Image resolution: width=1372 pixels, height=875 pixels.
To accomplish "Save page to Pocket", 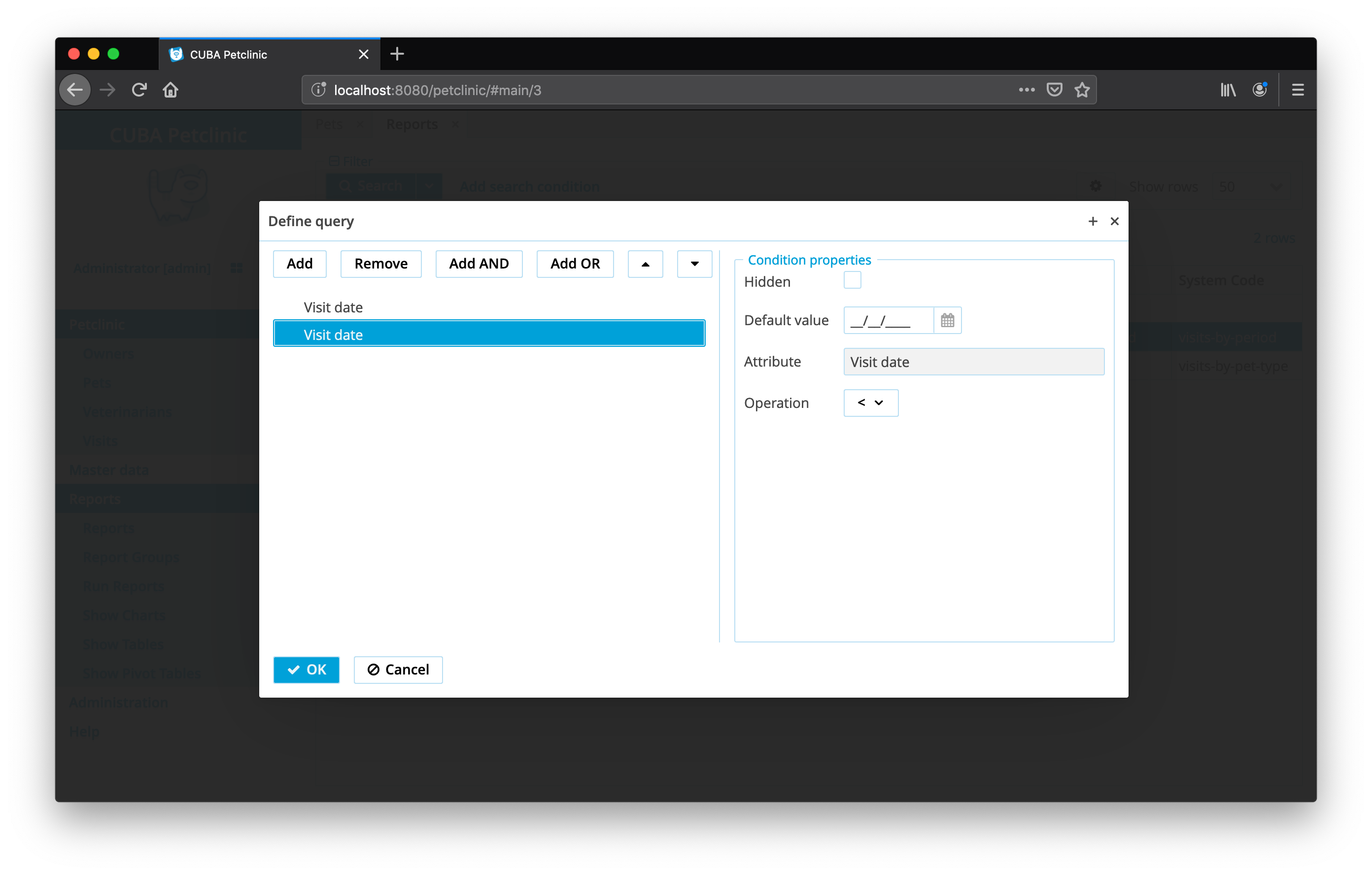I will (x=1054, y=90).
